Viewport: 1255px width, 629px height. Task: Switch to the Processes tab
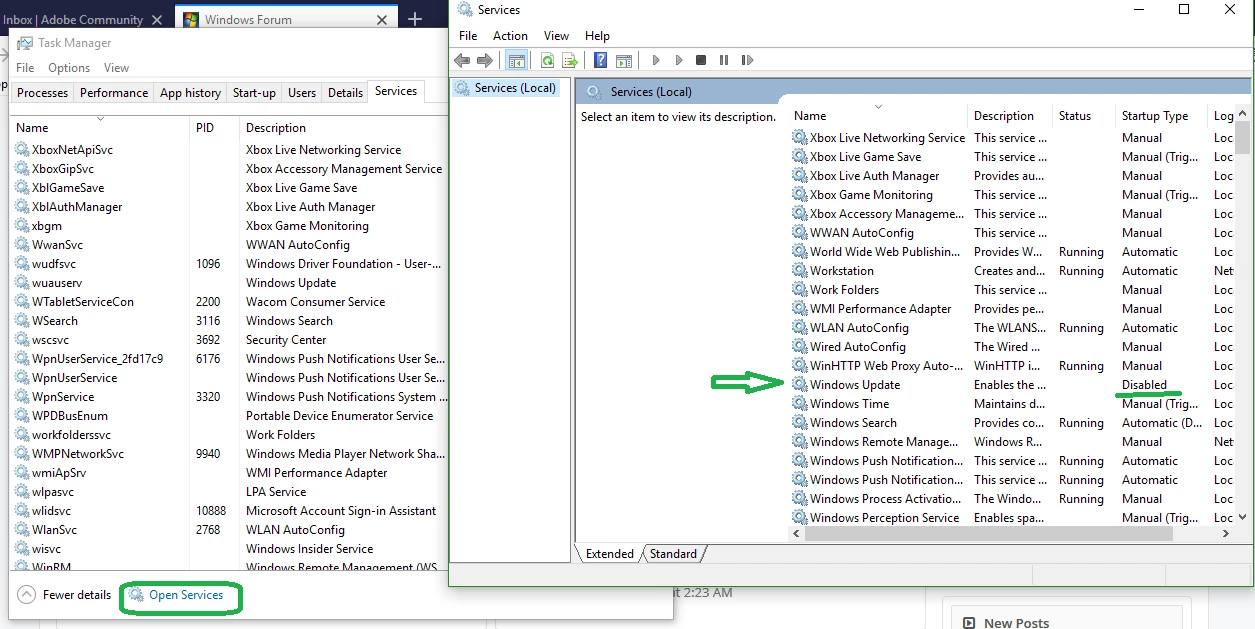[x=43, y=93]
